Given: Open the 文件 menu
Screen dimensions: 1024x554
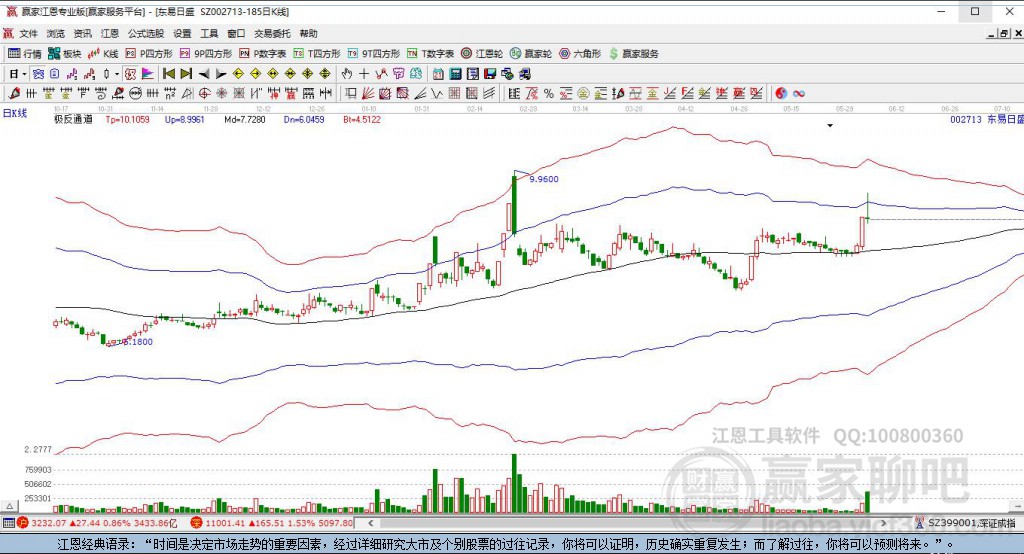Looking at the screenshot, I should click(x=28, y=33).
